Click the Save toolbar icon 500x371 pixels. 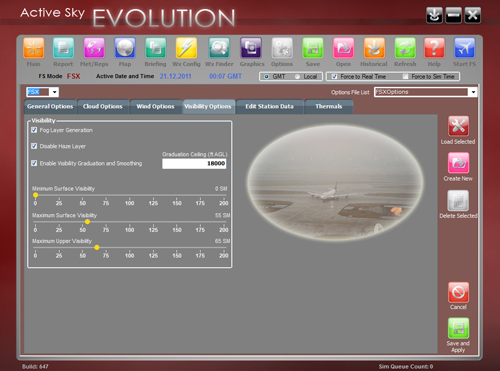point(313,48)
